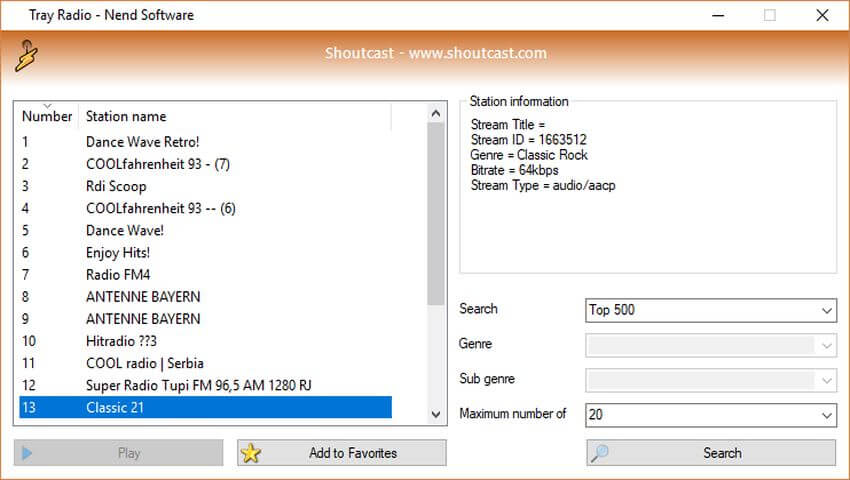
Task: Click the play triangle icon
Action: (x=27, y=453)
